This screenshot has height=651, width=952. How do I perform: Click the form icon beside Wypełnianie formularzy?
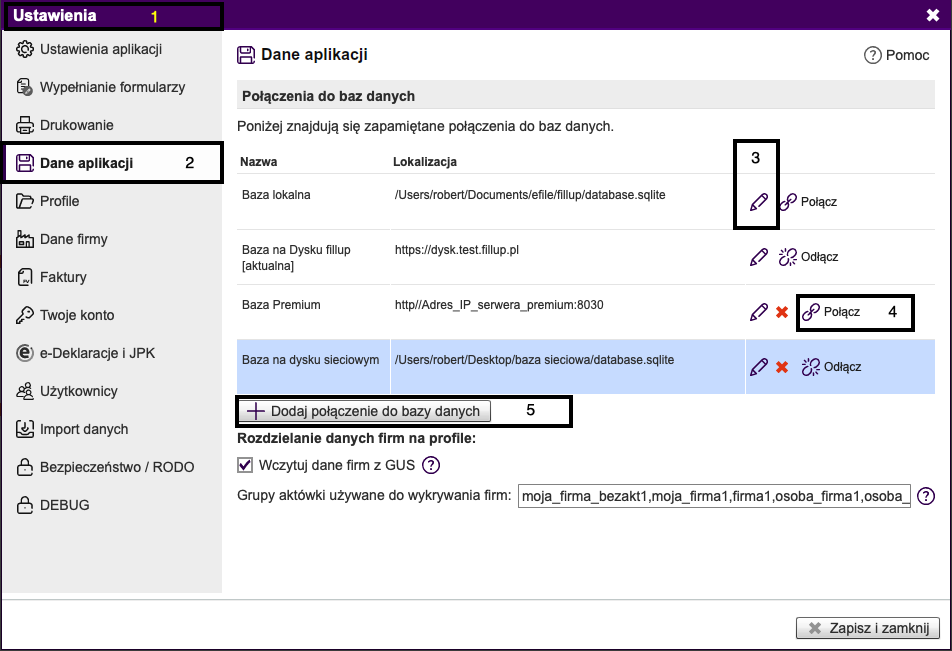coord(25,87)
